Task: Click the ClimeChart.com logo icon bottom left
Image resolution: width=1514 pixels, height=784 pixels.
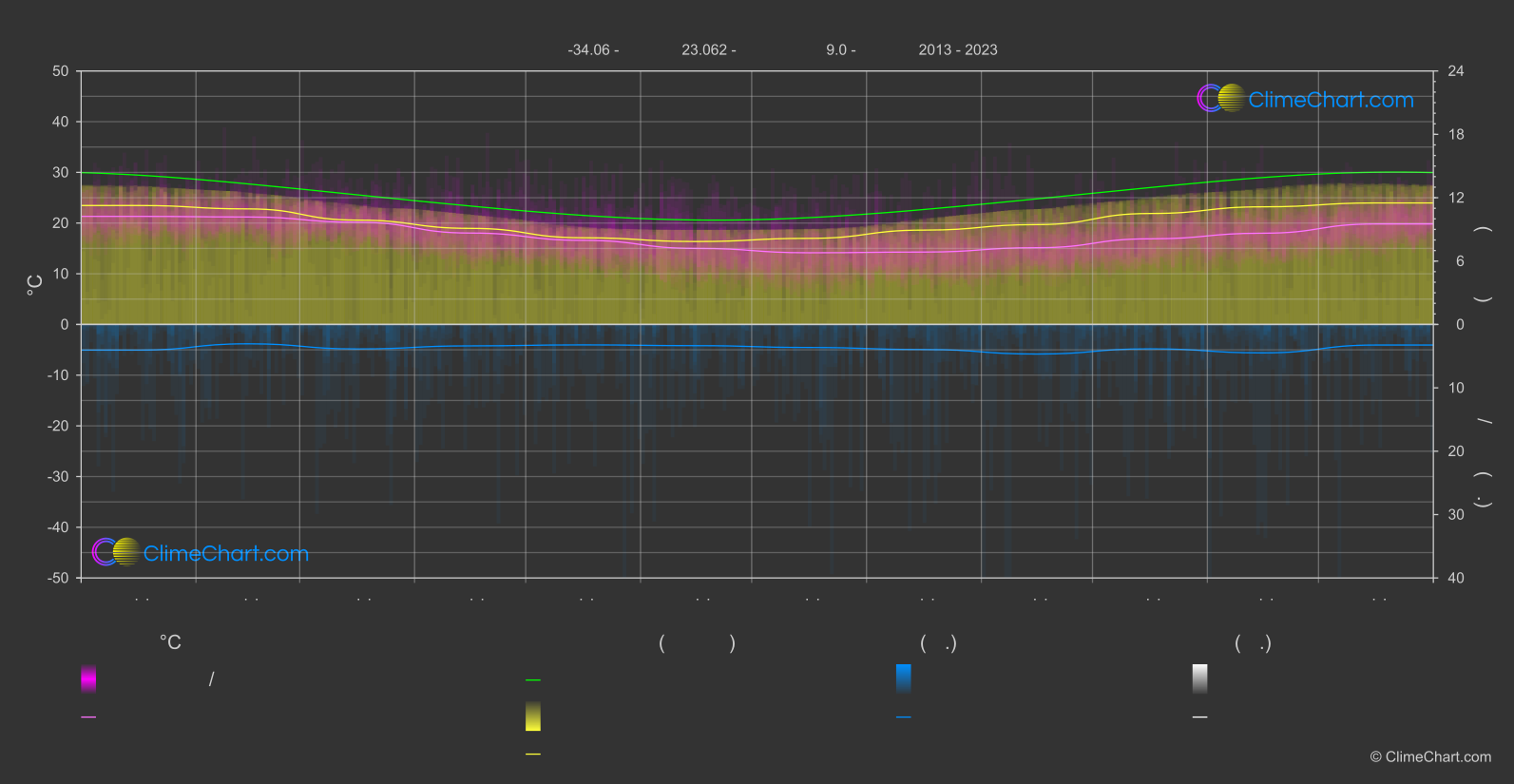Action: click(116, 552)
